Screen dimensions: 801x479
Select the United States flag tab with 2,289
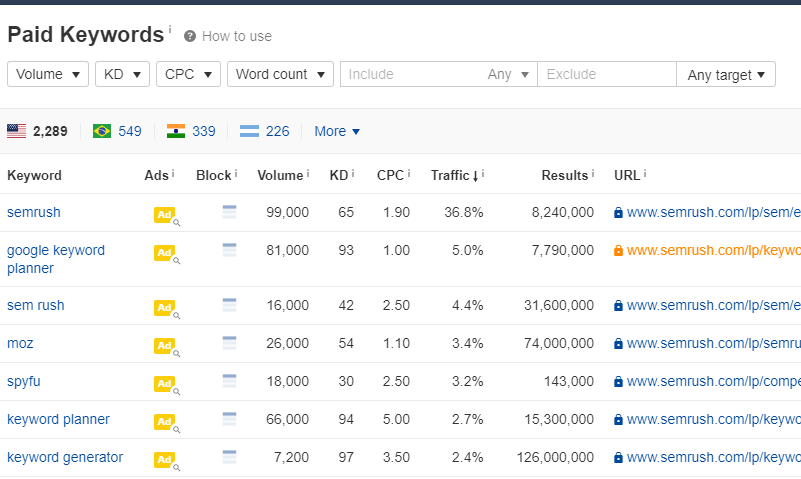tap(37, 131)
